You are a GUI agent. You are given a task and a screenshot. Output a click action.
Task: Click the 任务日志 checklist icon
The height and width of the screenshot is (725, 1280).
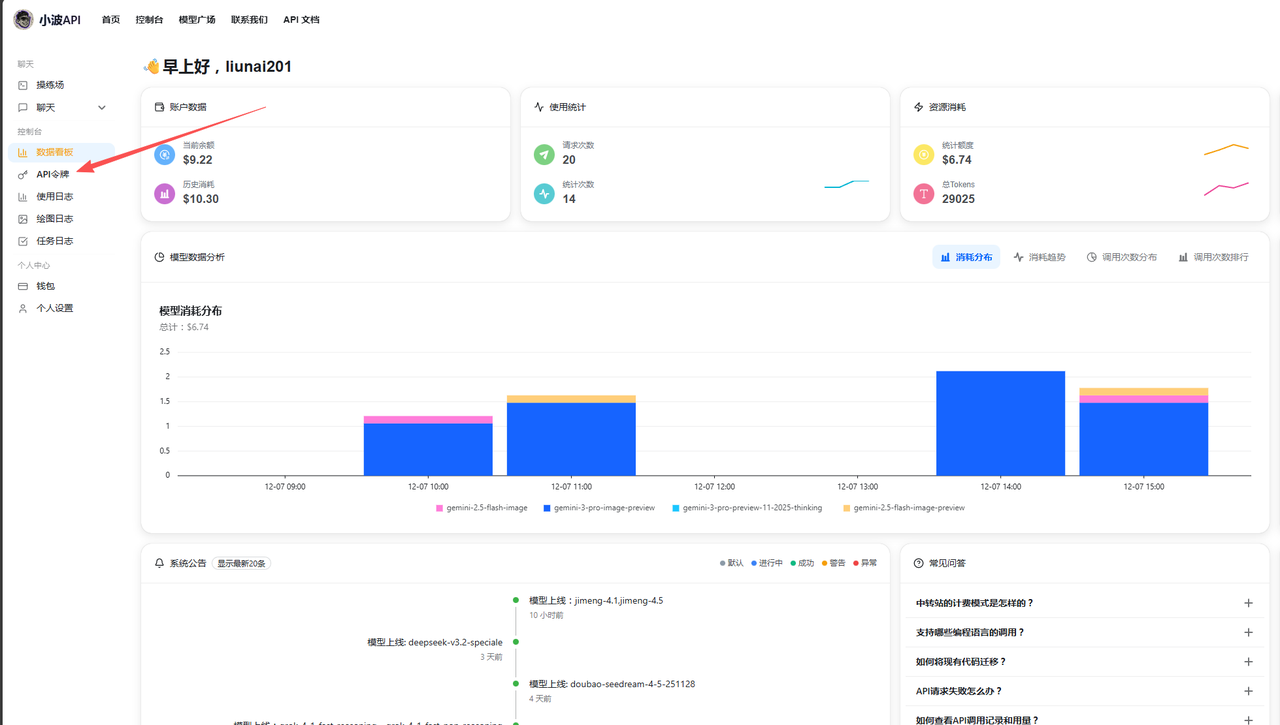[x=23, y=241]
